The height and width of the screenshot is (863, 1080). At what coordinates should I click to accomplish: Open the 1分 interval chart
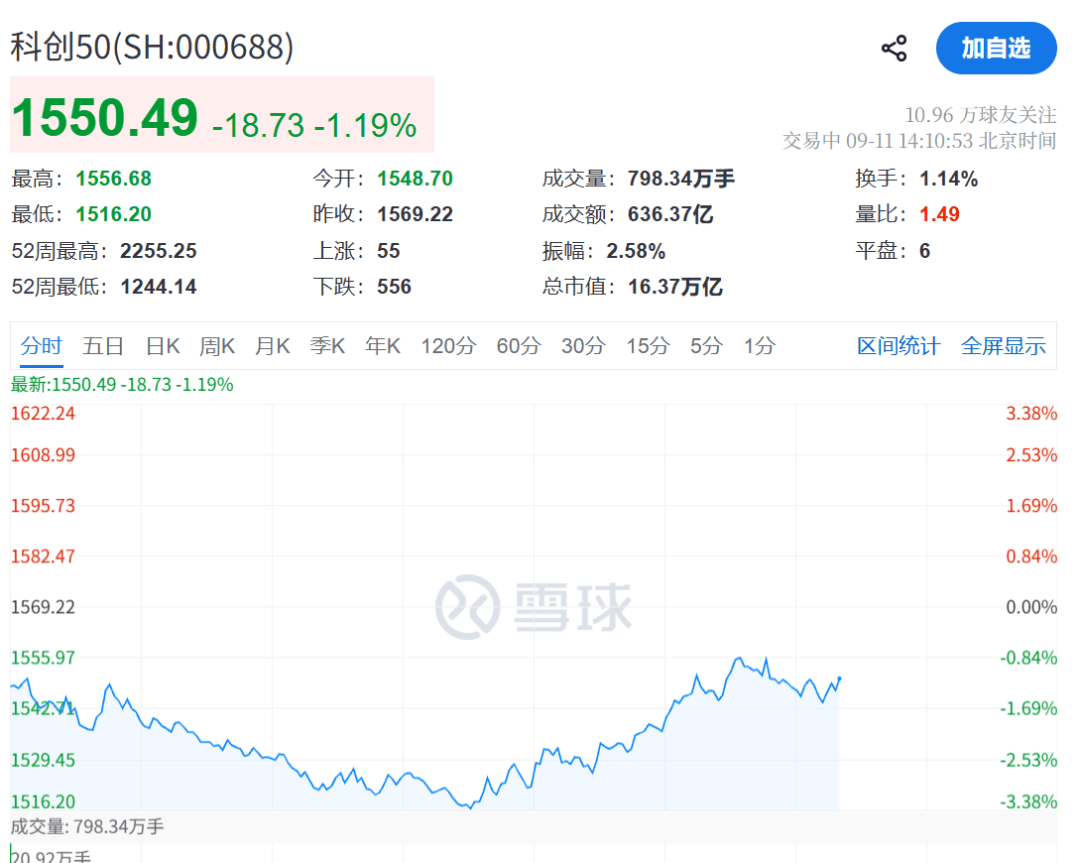pyautogui.click(x=760, y=346)
